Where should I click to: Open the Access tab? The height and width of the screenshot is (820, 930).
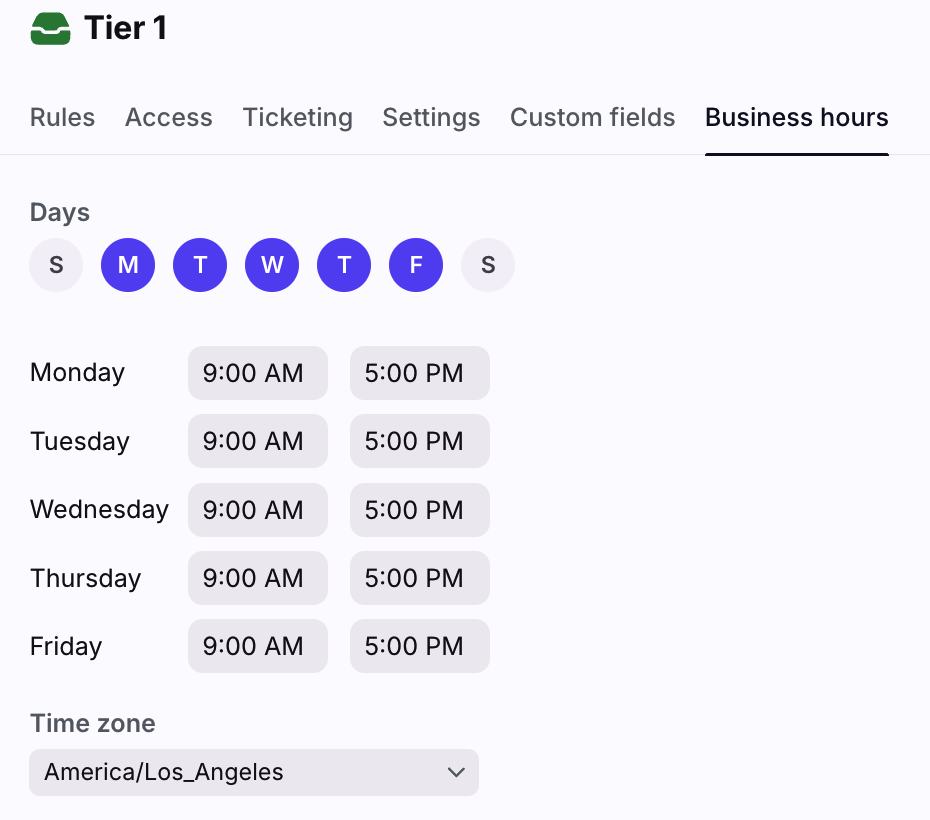[169, 118]
